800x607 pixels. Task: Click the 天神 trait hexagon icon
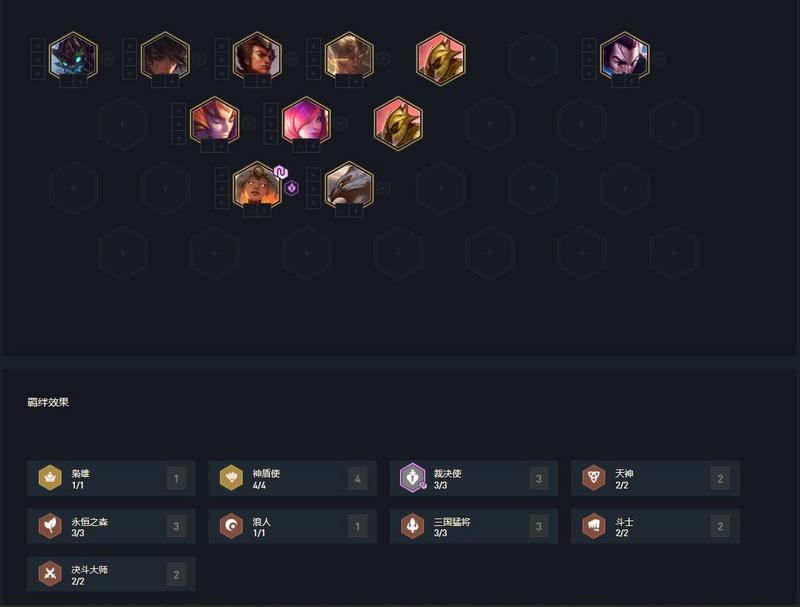[x=593, y=478]
